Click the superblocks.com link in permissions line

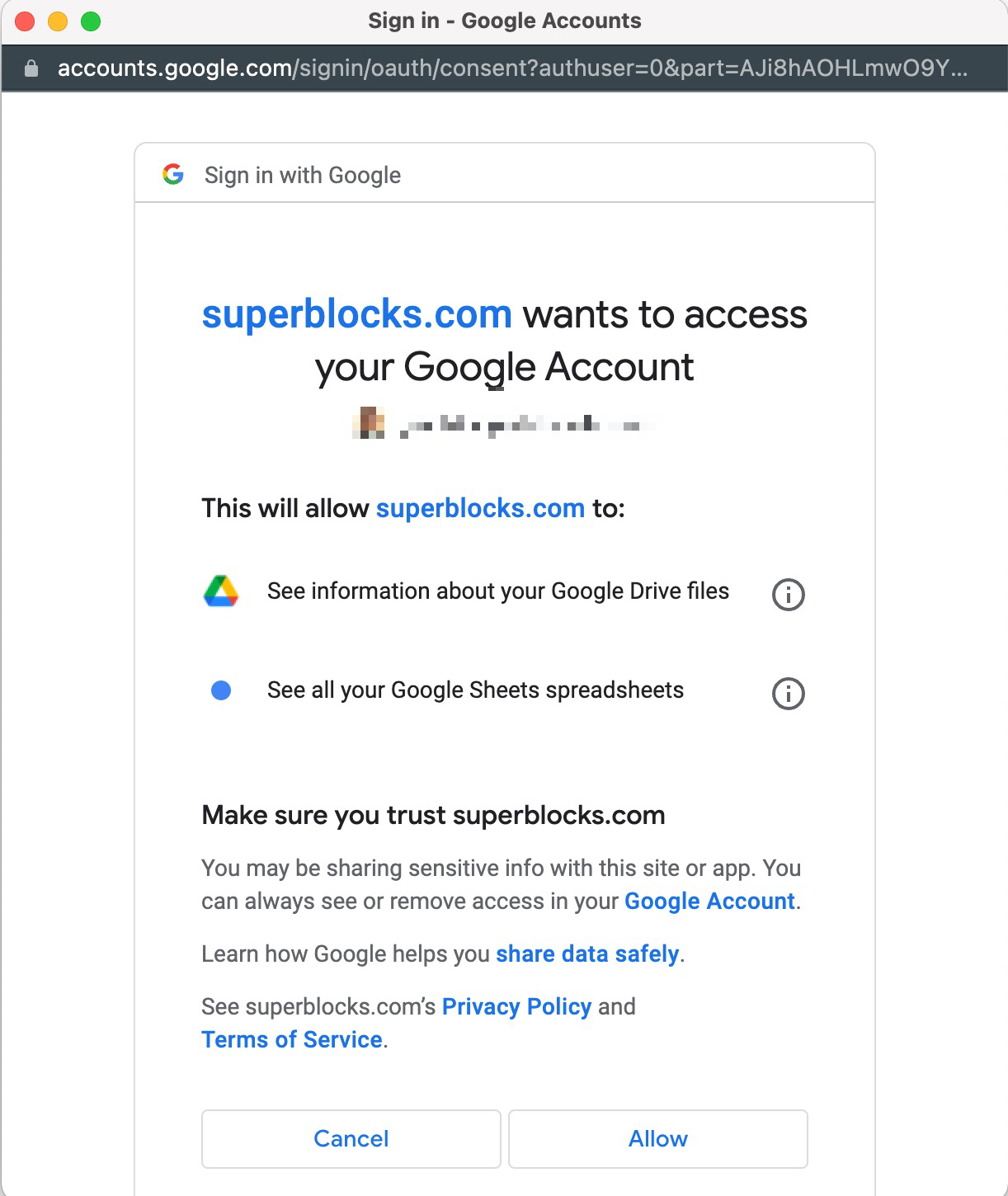coord(479,507)
